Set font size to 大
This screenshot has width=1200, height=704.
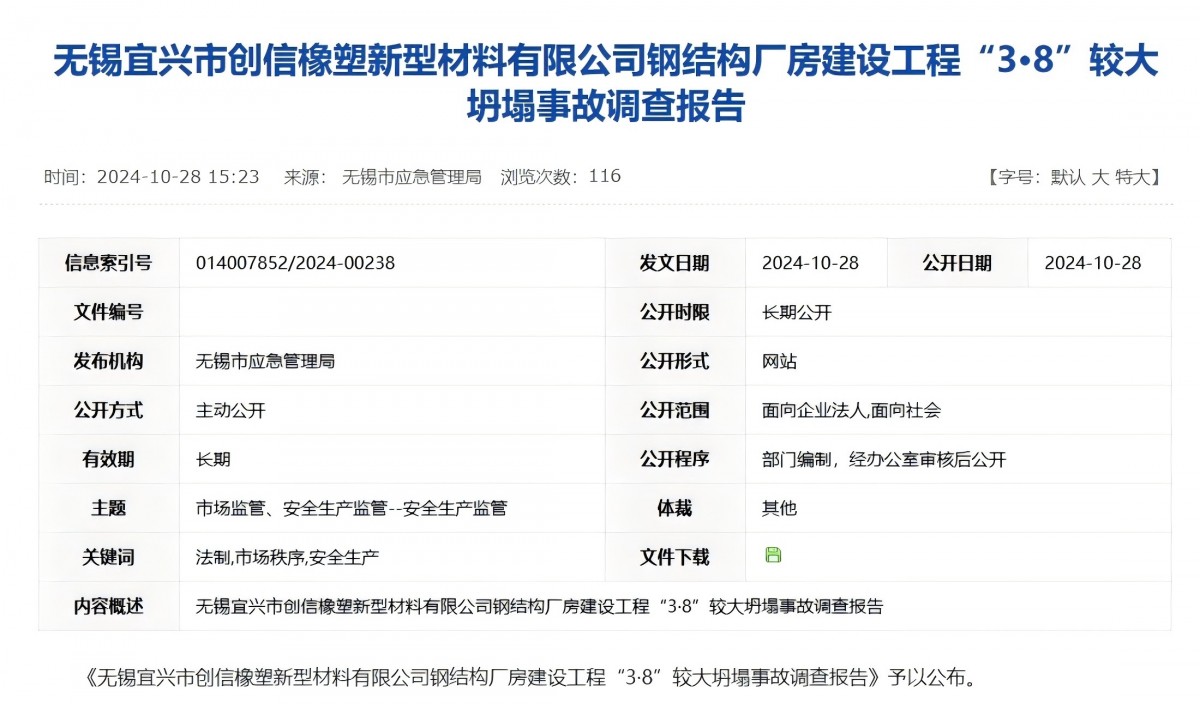pos(1099,177)
